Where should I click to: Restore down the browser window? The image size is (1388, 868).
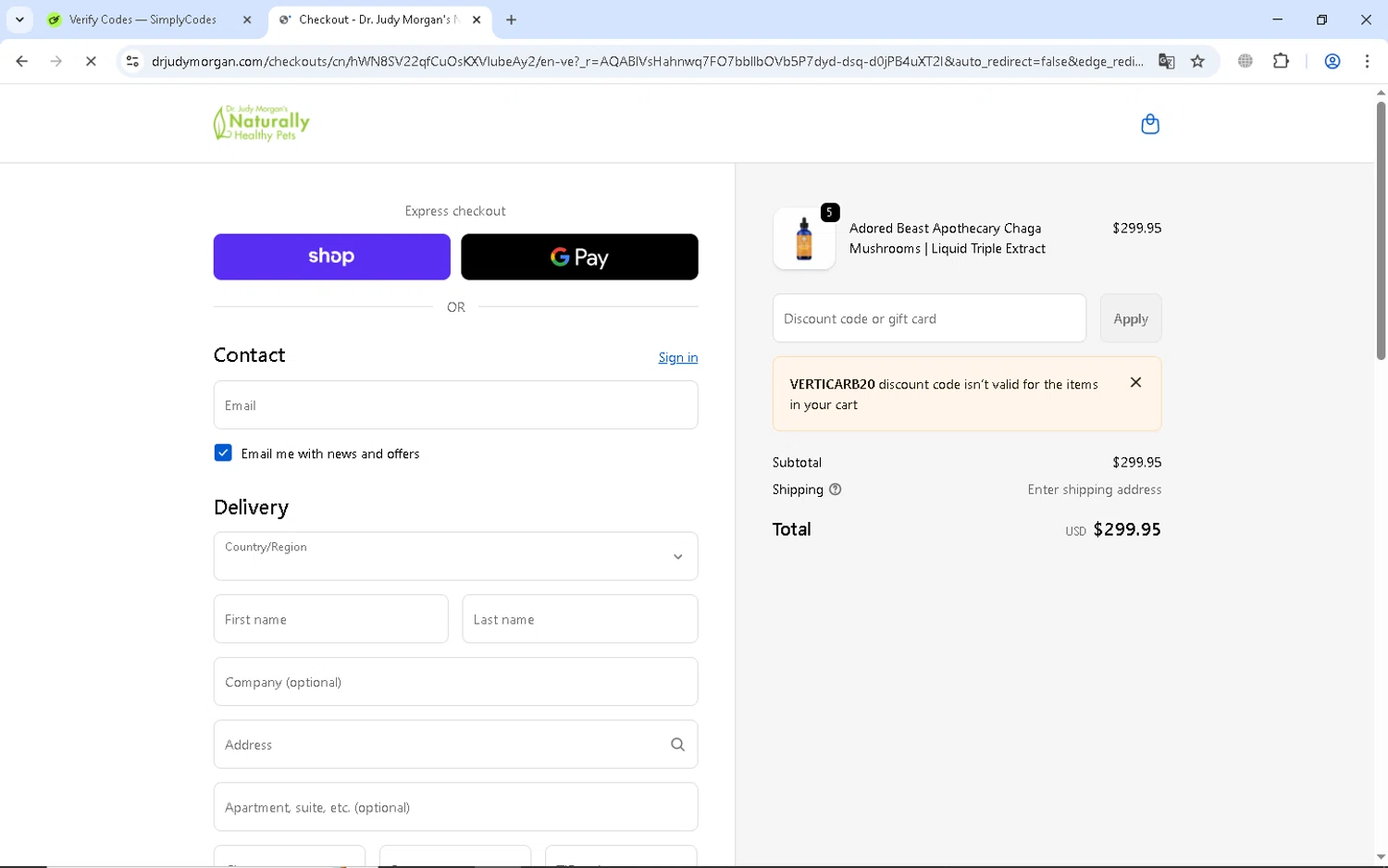pos(1321,19)
